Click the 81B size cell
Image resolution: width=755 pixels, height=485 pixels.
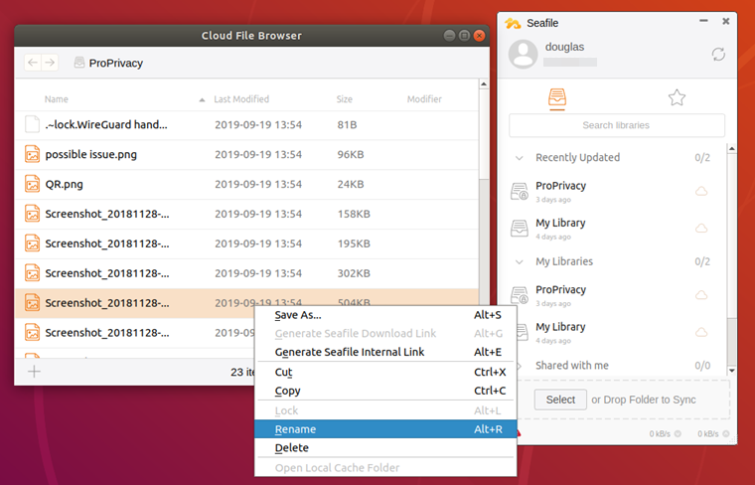pos(347,125)
